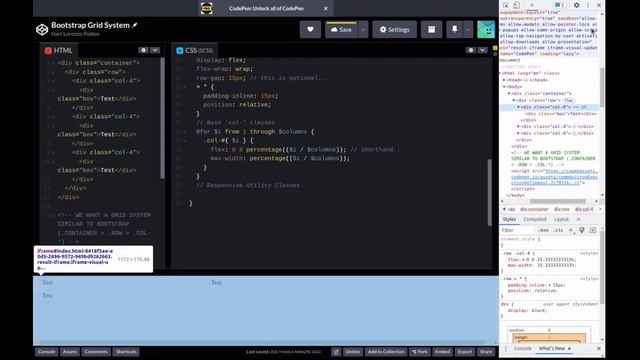640x360 pixels.
Task: Open DevTools kebab menu
Action: pyautogui.click(x=588, y=5)
